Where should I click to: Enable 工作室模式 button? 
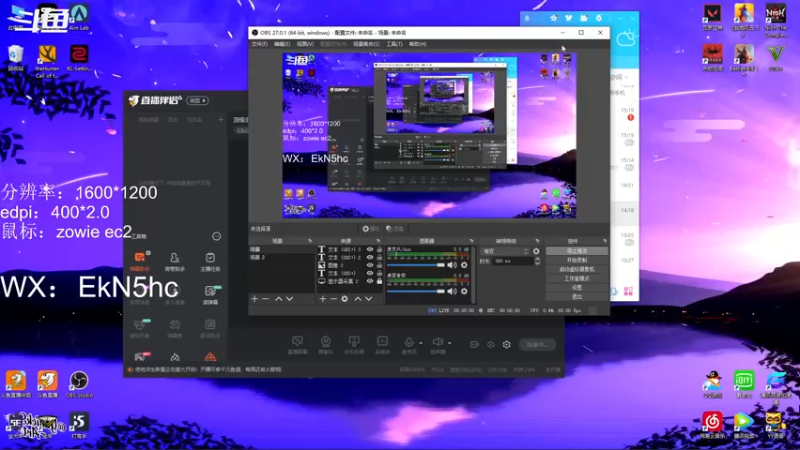pos(577,279)
